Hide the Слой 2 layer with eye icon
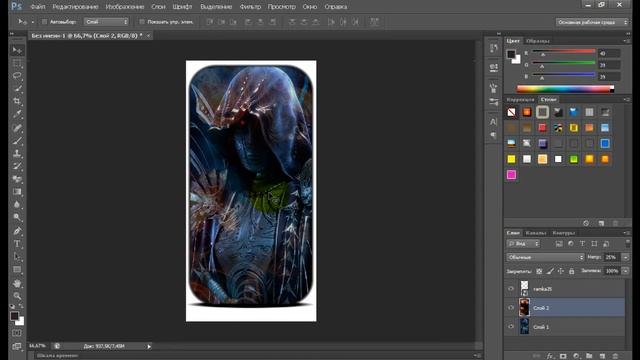The image size is (640, 360). (x=511, y=308)
